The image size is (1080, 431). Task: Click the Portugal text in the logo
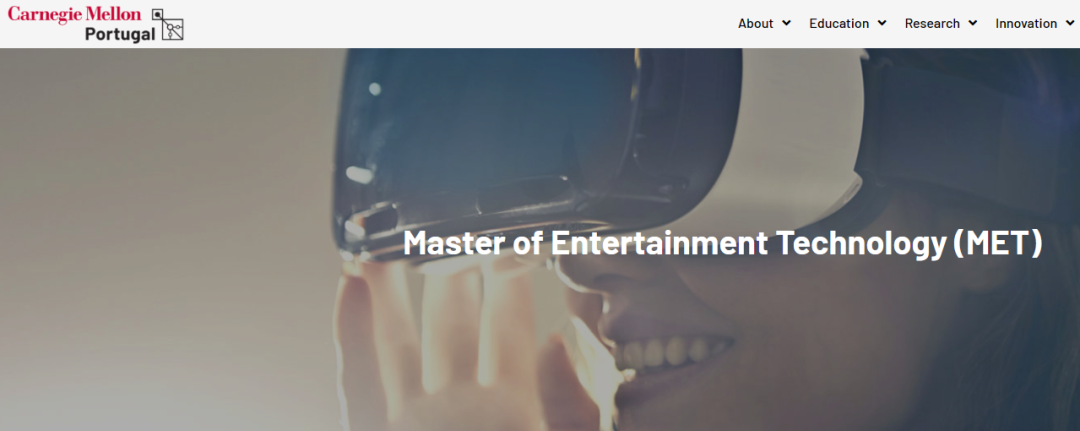point(120,34)
